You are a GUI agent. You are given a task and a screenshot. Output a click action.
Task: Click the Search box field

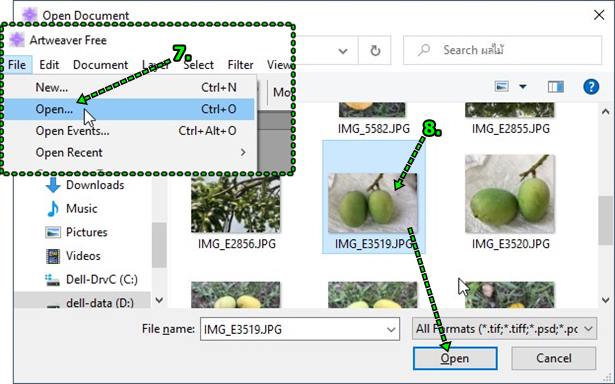coord(502,50)
